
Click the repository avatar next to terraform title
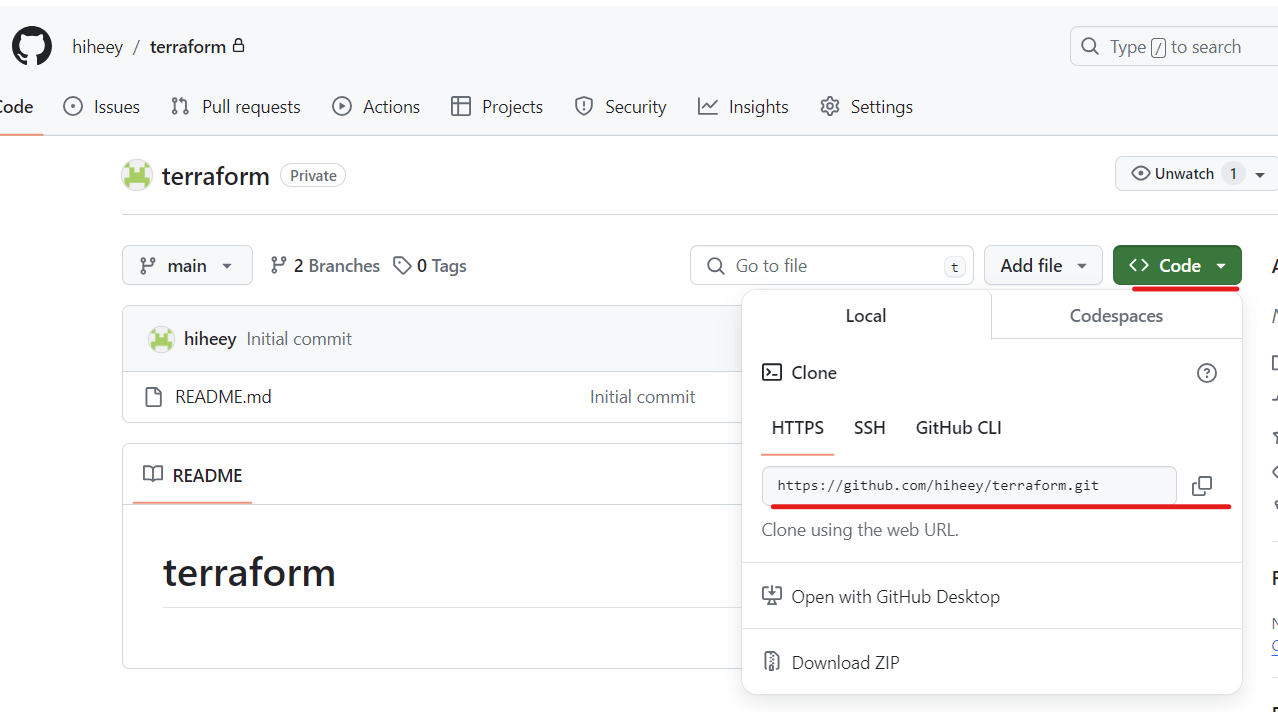click(137, 175)
